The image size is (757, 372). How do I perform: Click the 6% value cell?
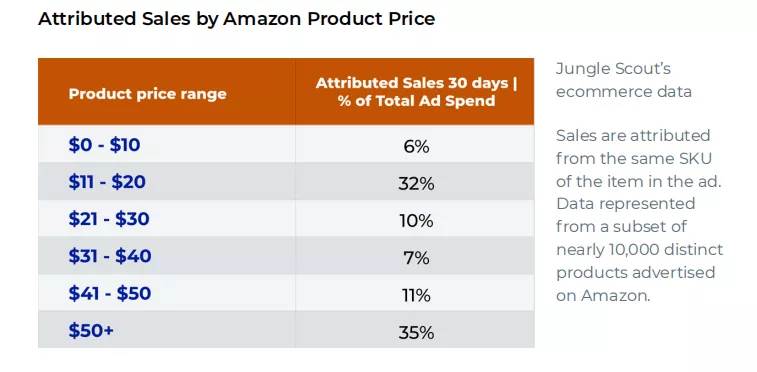point(416,147)
